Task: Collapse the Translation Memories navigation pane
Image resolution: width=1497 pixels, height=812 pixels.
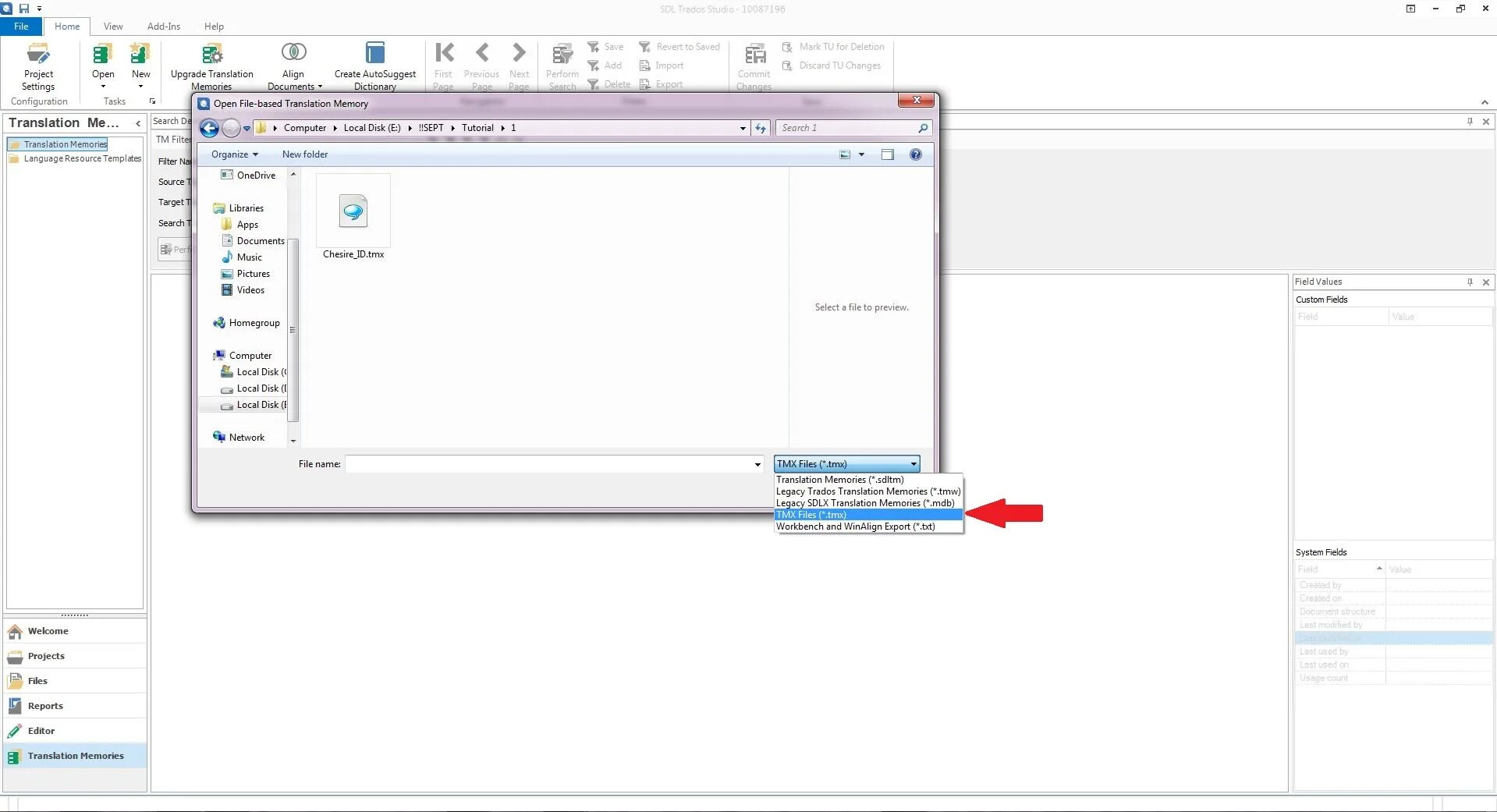Action: [138, 123]
